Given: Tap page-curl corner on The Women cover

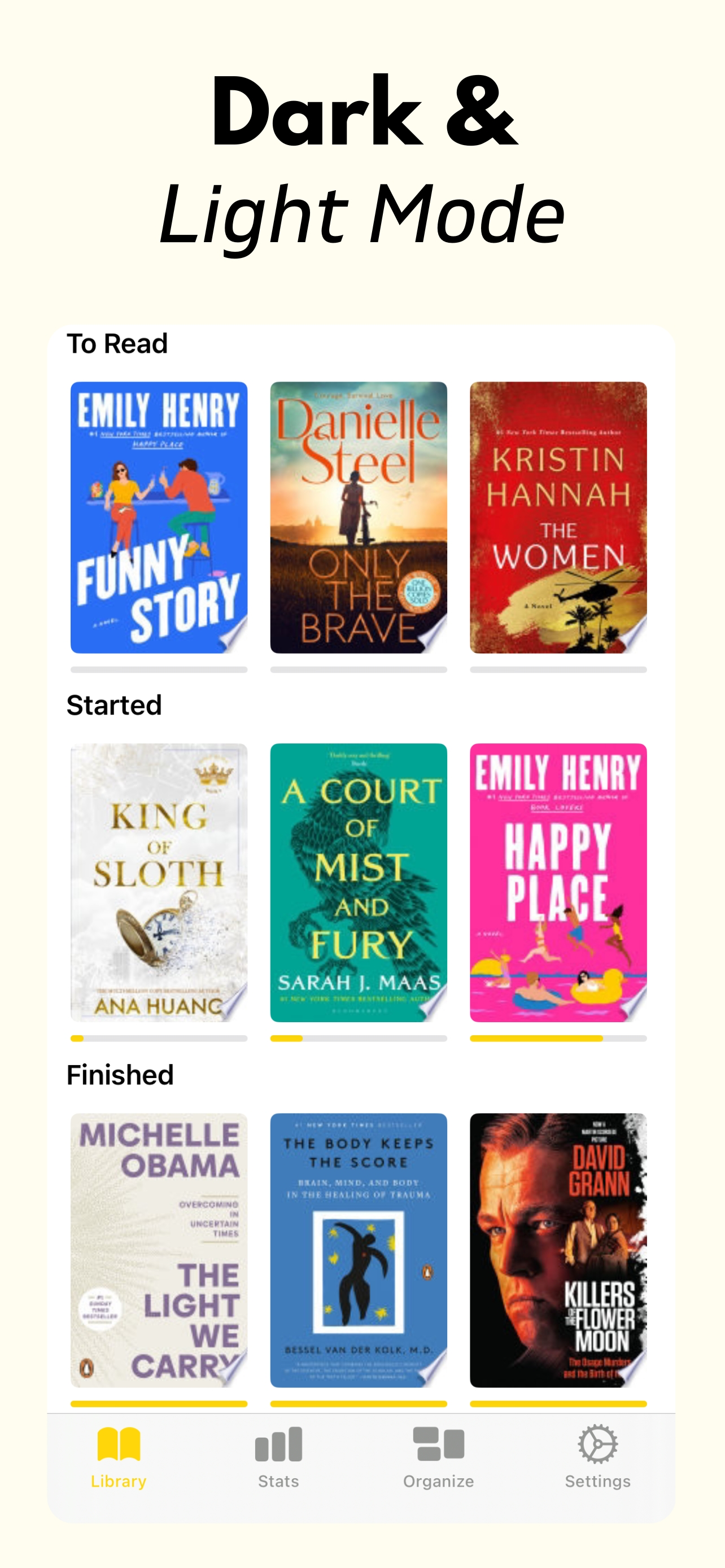Looking at the screenshot, I should tap(632, 636).
